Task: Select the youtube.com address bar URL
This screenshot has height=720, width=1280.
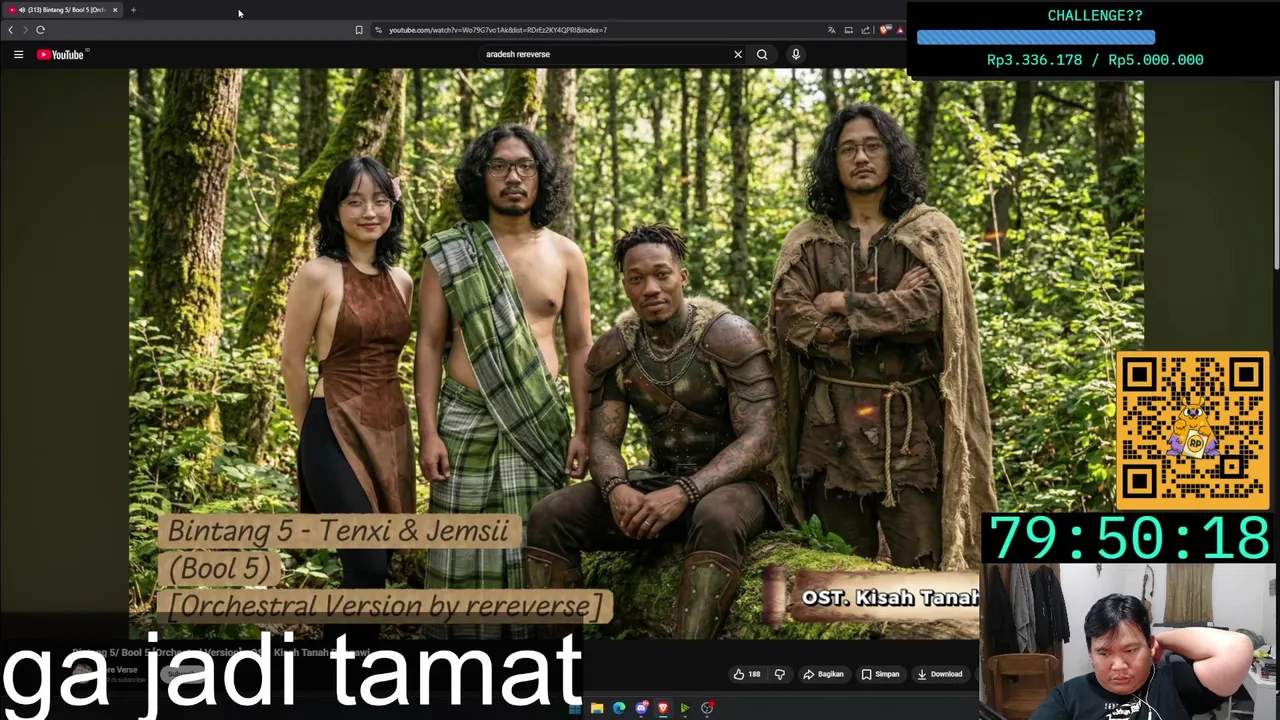Action: [498, 30]
